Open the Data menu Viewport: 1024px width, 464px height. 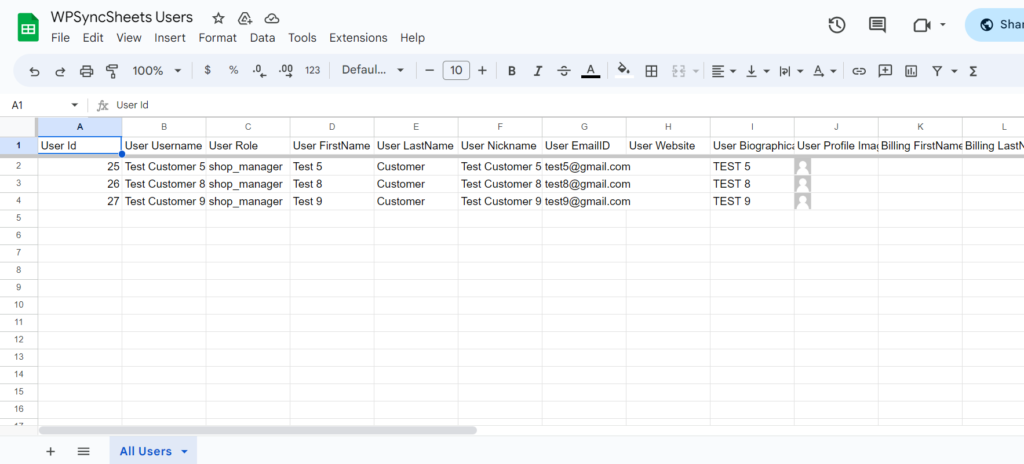[262, 38]
